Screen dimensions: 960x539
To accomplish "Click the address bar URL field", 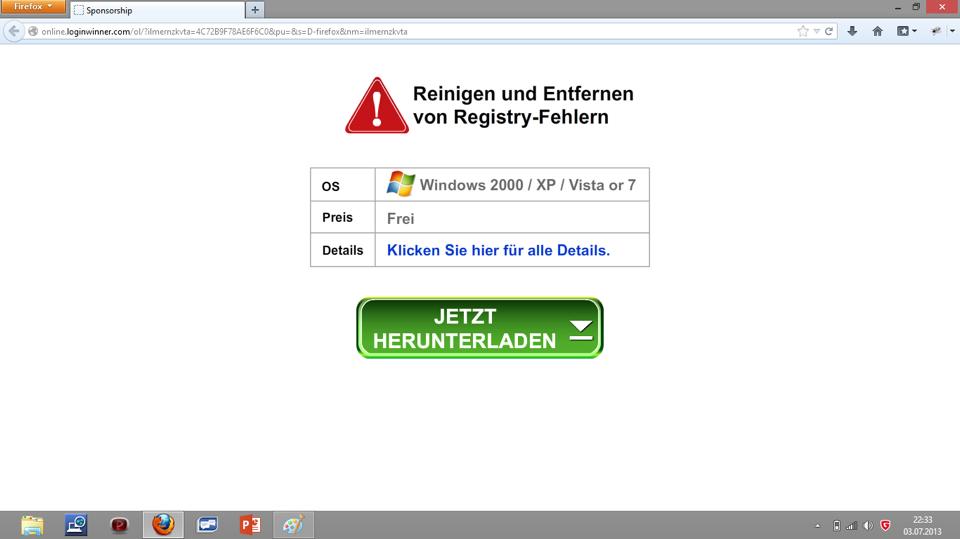I will click(400, 31).
